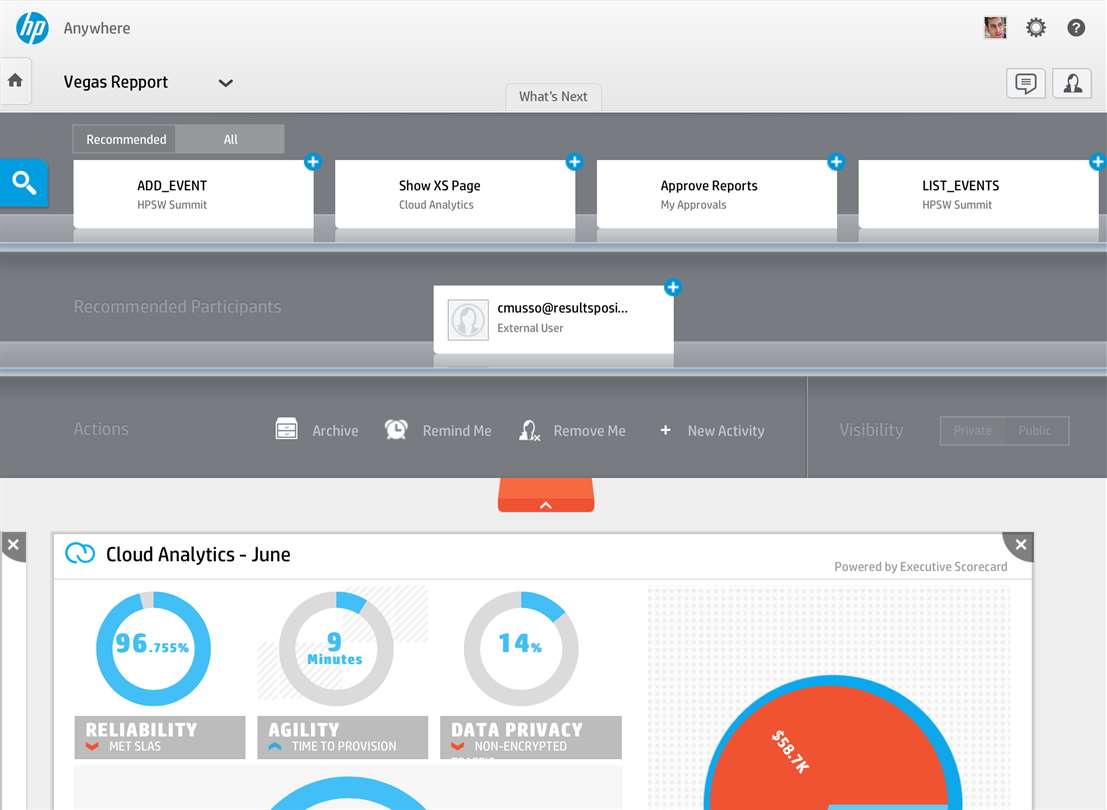This screenshot has height=810, width=1107.
Task: Click the DATA PRIVACY Non-Encrypted label
Action: (x=531, y=737)
